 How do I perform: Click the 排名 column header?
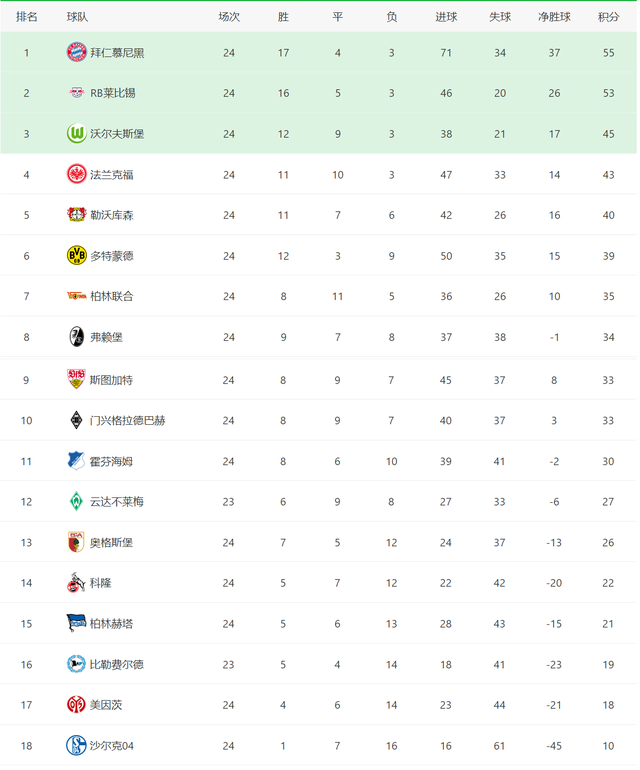click(27, 17)
